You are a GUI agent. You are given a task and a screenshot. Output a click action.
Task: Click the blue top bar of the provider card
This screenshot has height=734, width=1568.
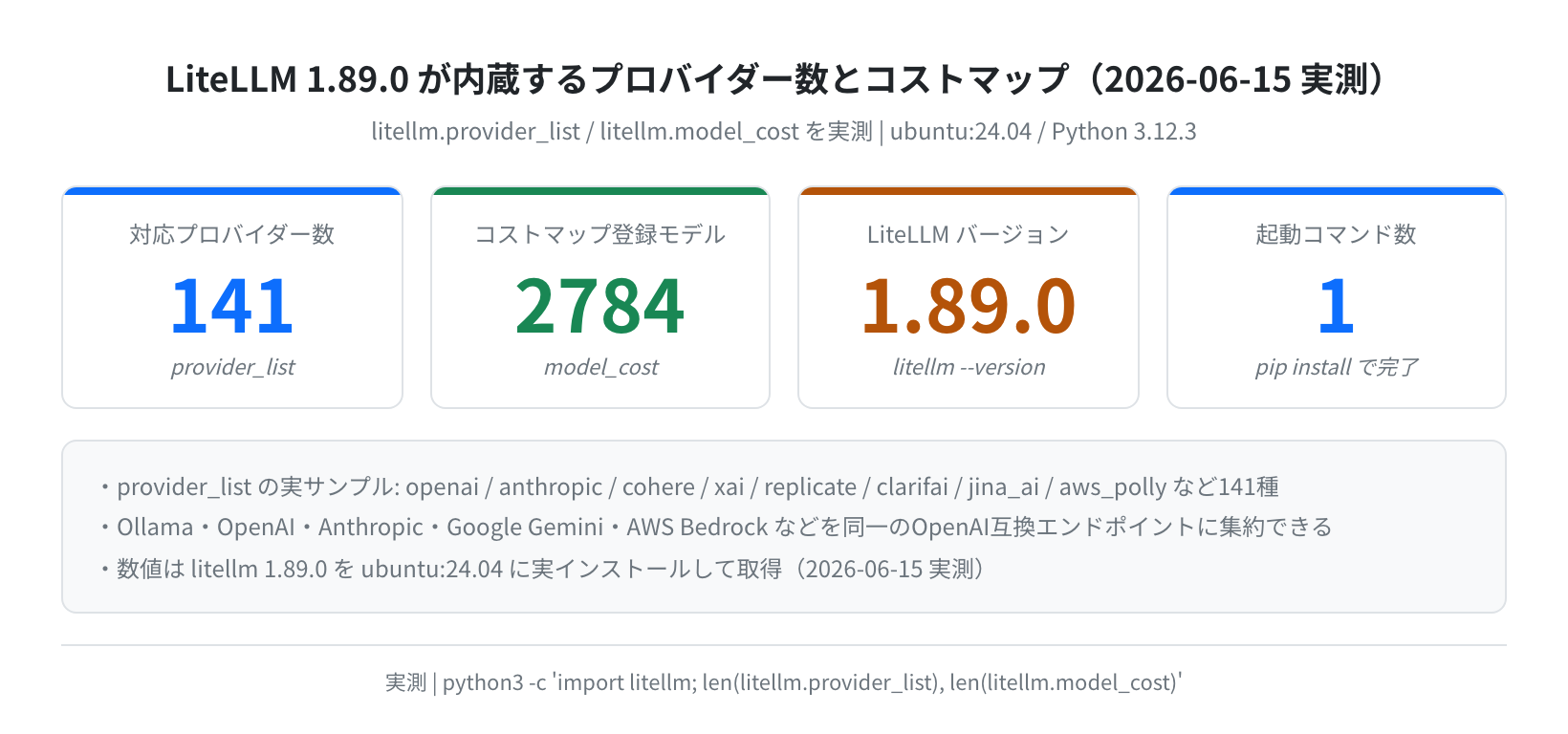(x=232, y=190)
